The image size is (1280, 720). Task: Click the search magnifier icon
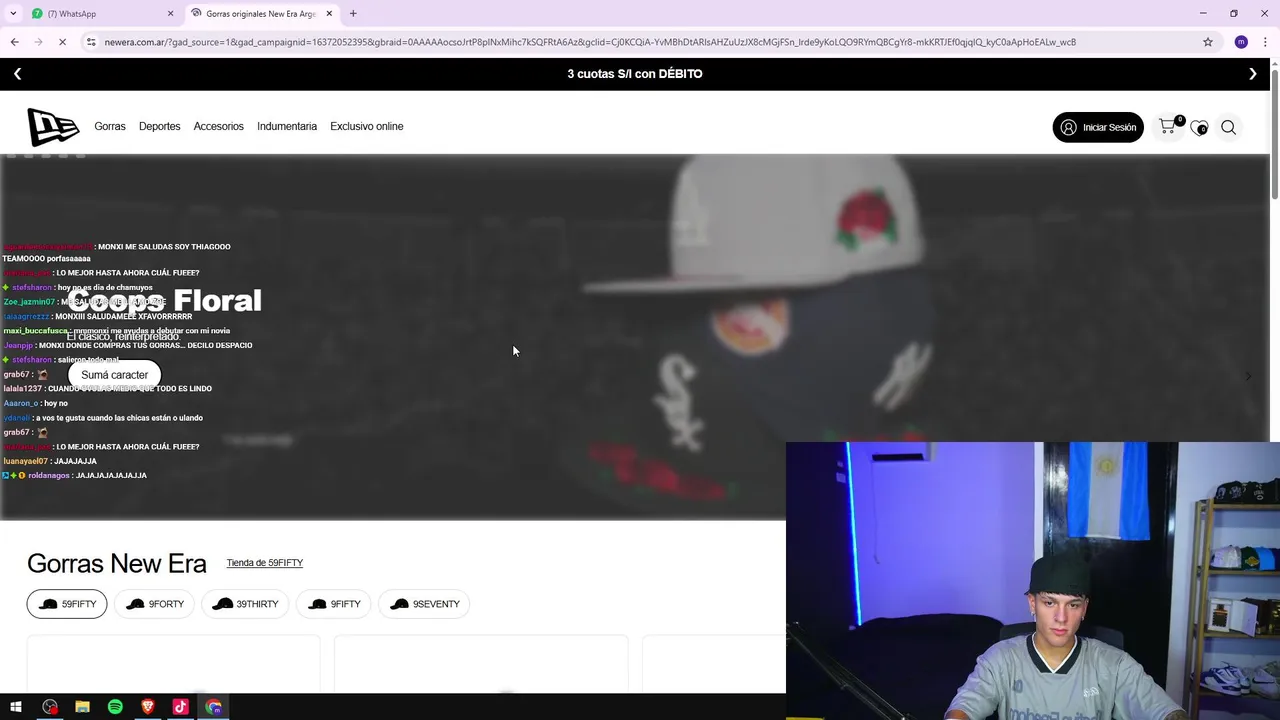pos(1228,127)
